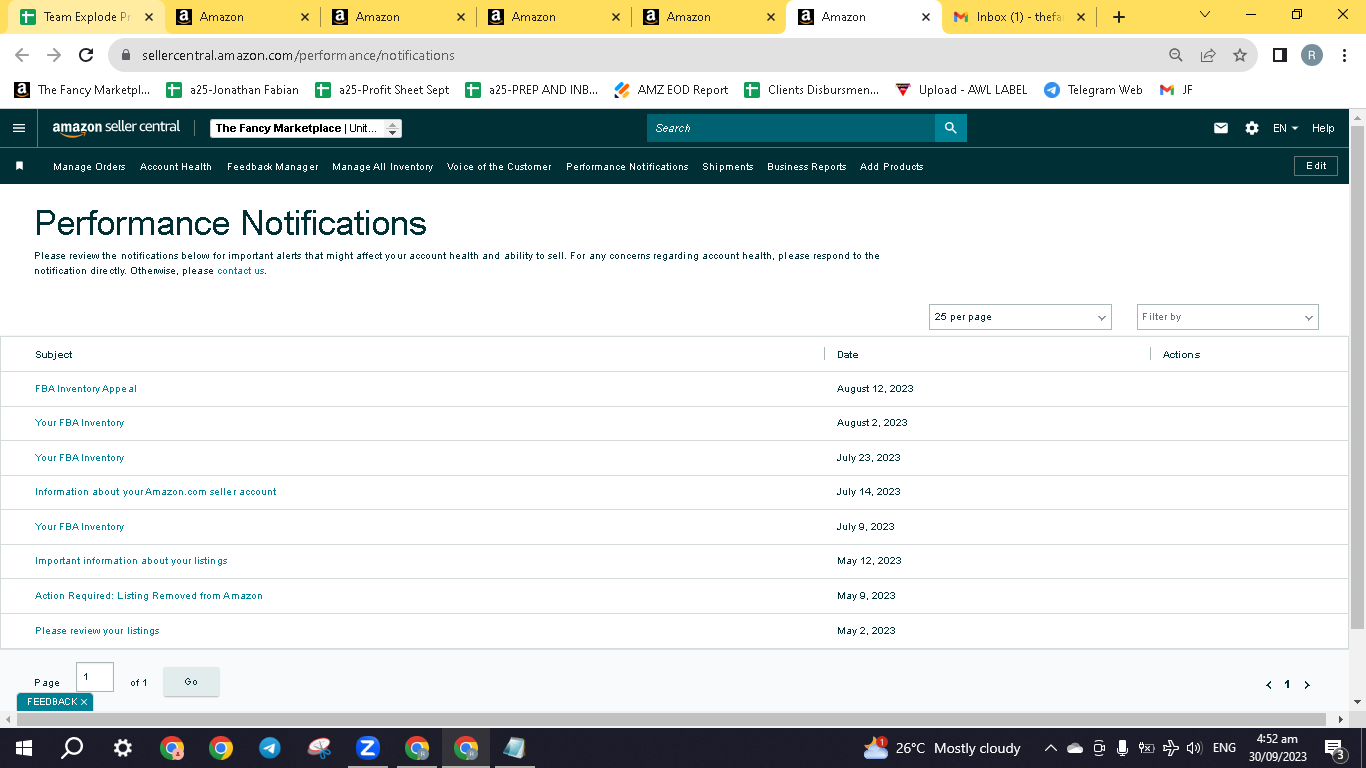Open the Chrome profile avatar R

pos(1312,55)
